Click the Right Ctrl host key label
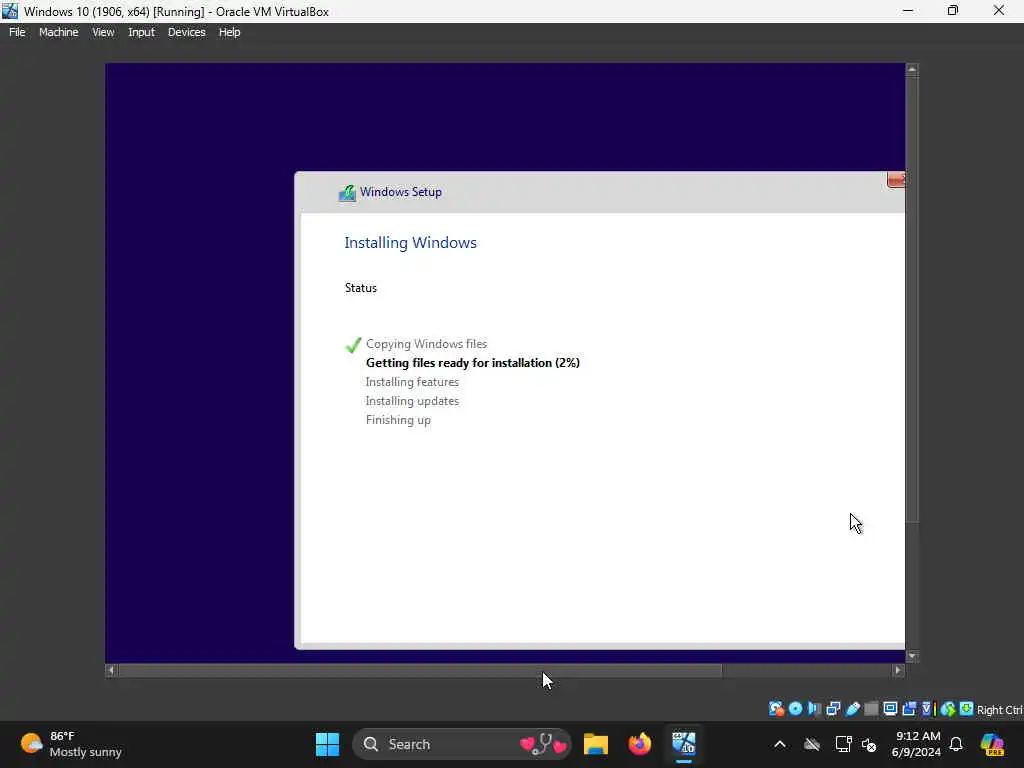The image size is (1024, 768). pyautogui.click(x=1000, y=710)
